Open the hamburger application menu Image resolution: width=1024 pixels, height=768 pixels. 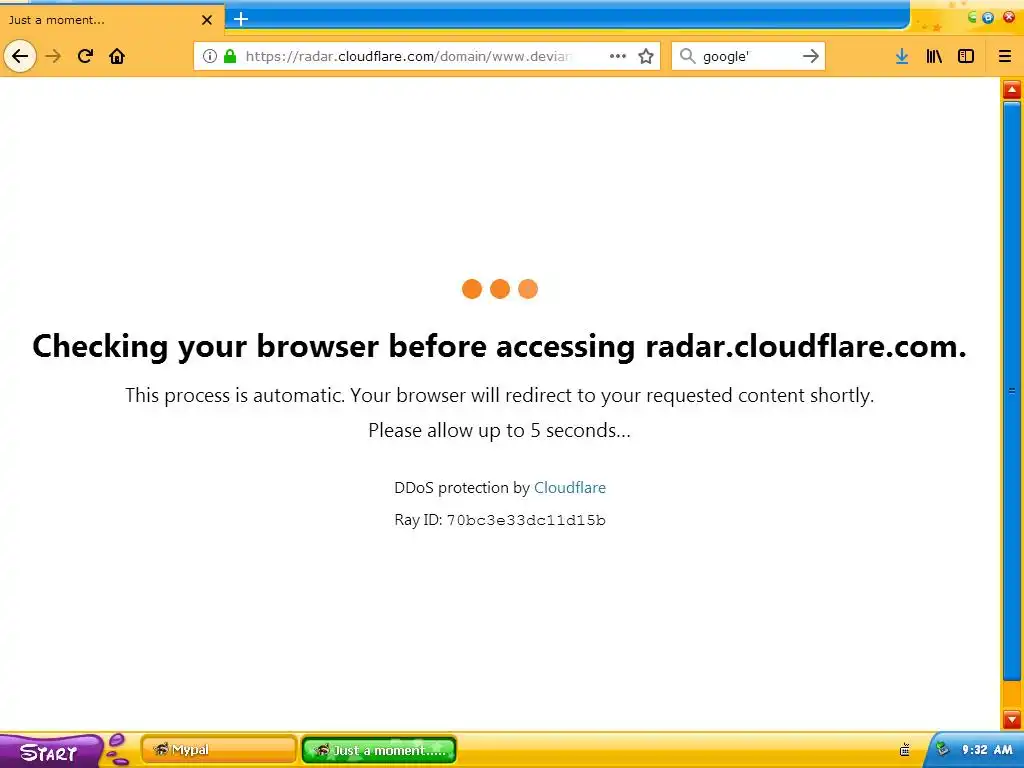tap(1004, 56)
